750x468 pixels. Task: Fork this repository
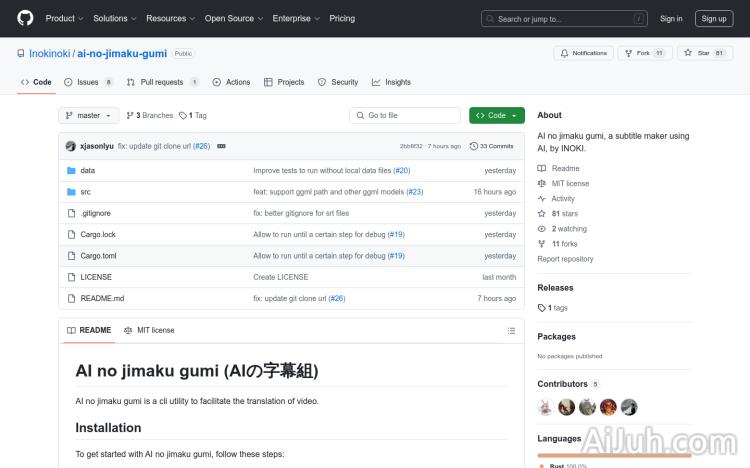[645, 53]
